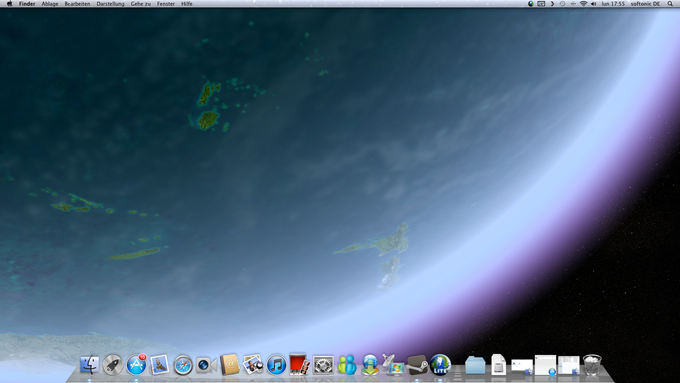The image size is (680, 383).
Task: Open Spotlight search magnifier
Action: [x=670, y=3]
